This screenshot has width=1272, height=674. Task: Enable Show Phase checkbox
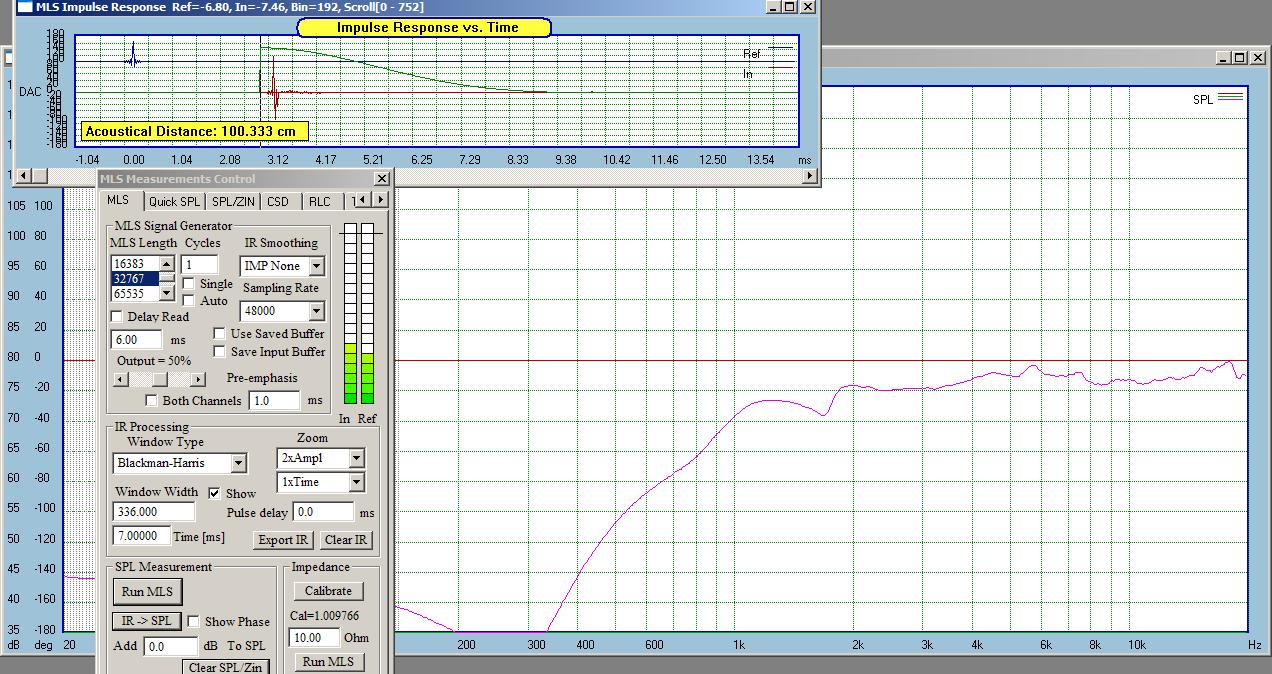[194, 621]
